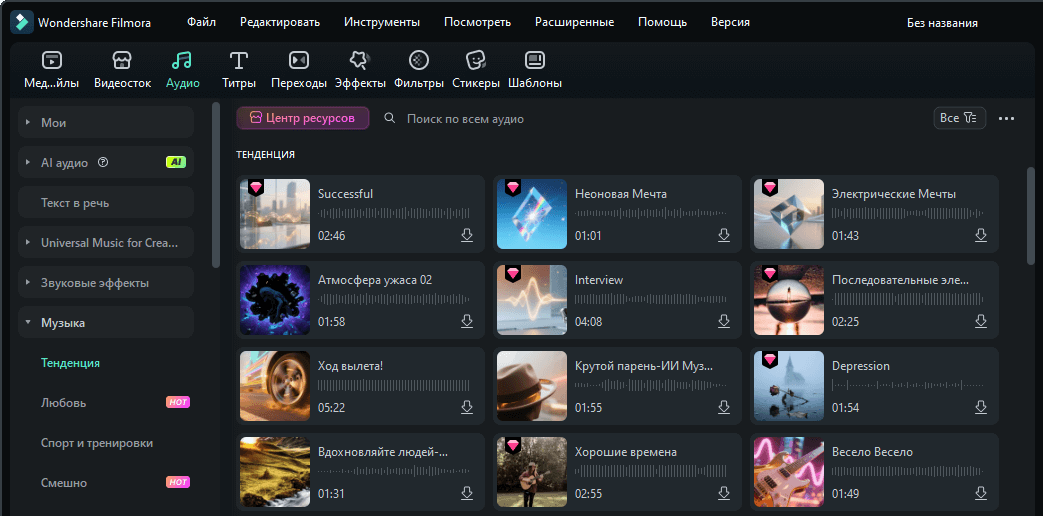
Task: Collapse the Музыка section
Action: (x=28, y=323)
